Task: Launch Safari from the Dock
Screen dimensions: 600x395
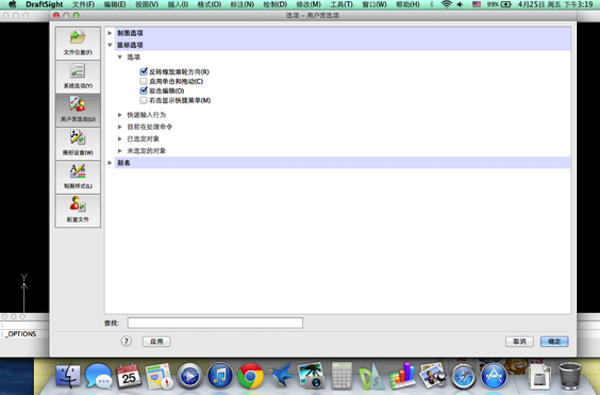Action: click(x=463, y=376)
